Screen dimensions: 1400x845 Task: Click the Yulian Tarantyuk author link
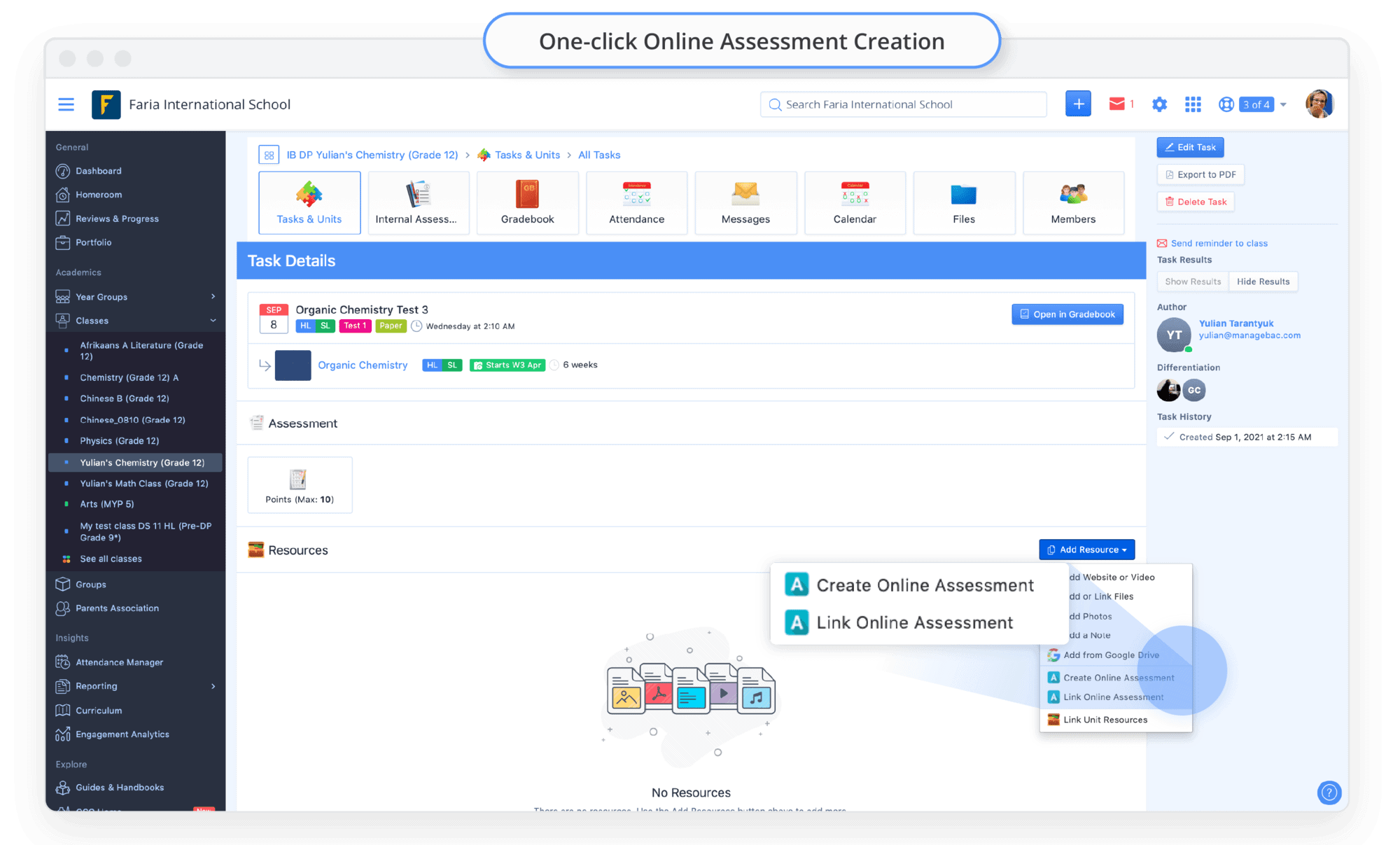point(1236,323)
